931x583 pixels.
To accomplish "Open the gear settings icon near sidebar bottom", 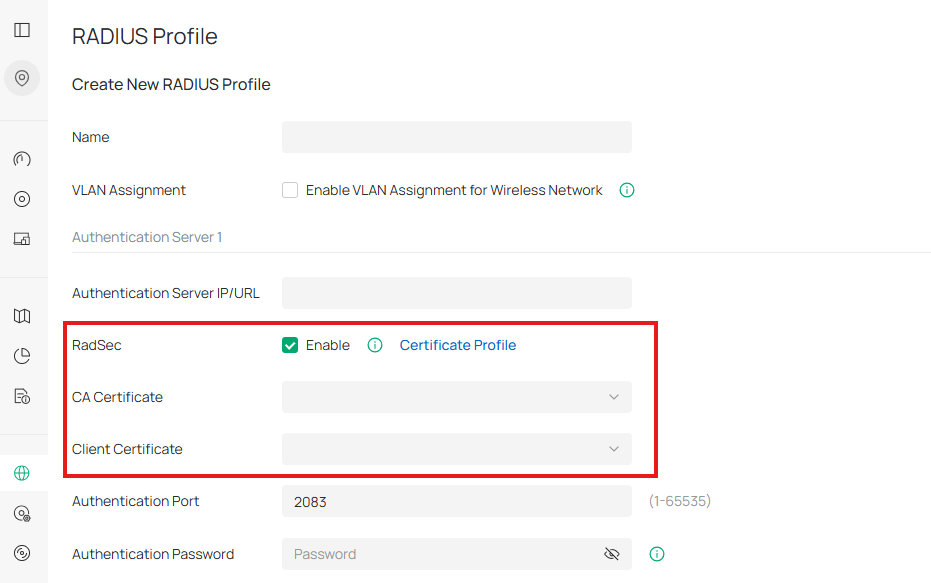I will 22,512.
